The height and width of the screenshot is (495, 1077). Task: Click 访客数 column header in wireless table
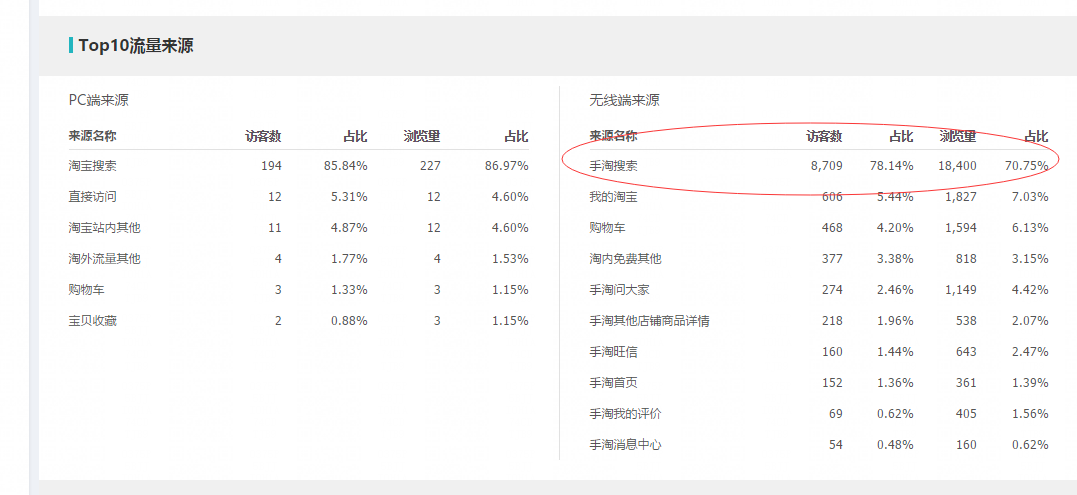click(x=824, y=136)
